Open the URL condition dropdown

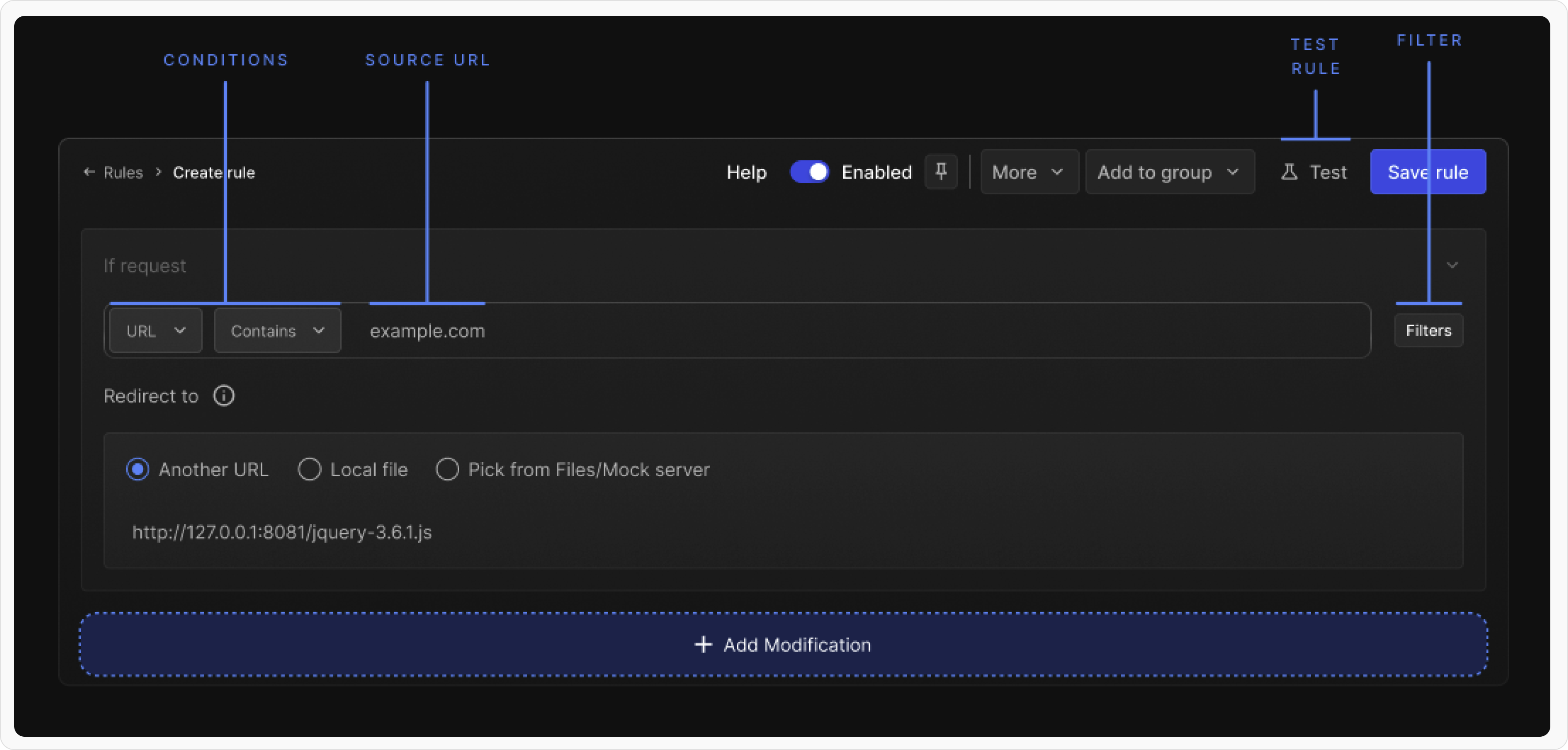coord(156,331)
